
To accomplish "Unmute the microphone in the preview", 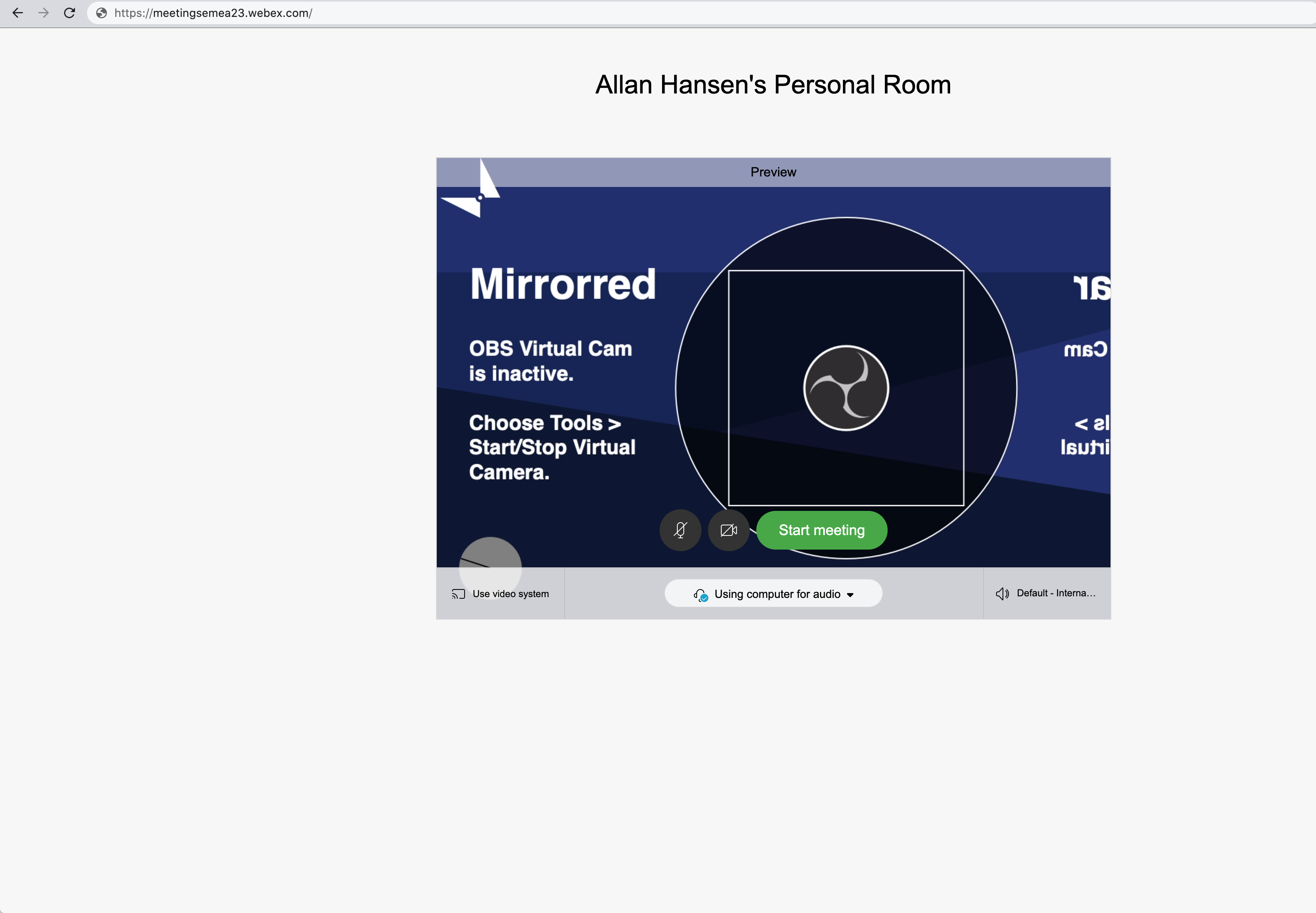I will (x=680, y=530).
